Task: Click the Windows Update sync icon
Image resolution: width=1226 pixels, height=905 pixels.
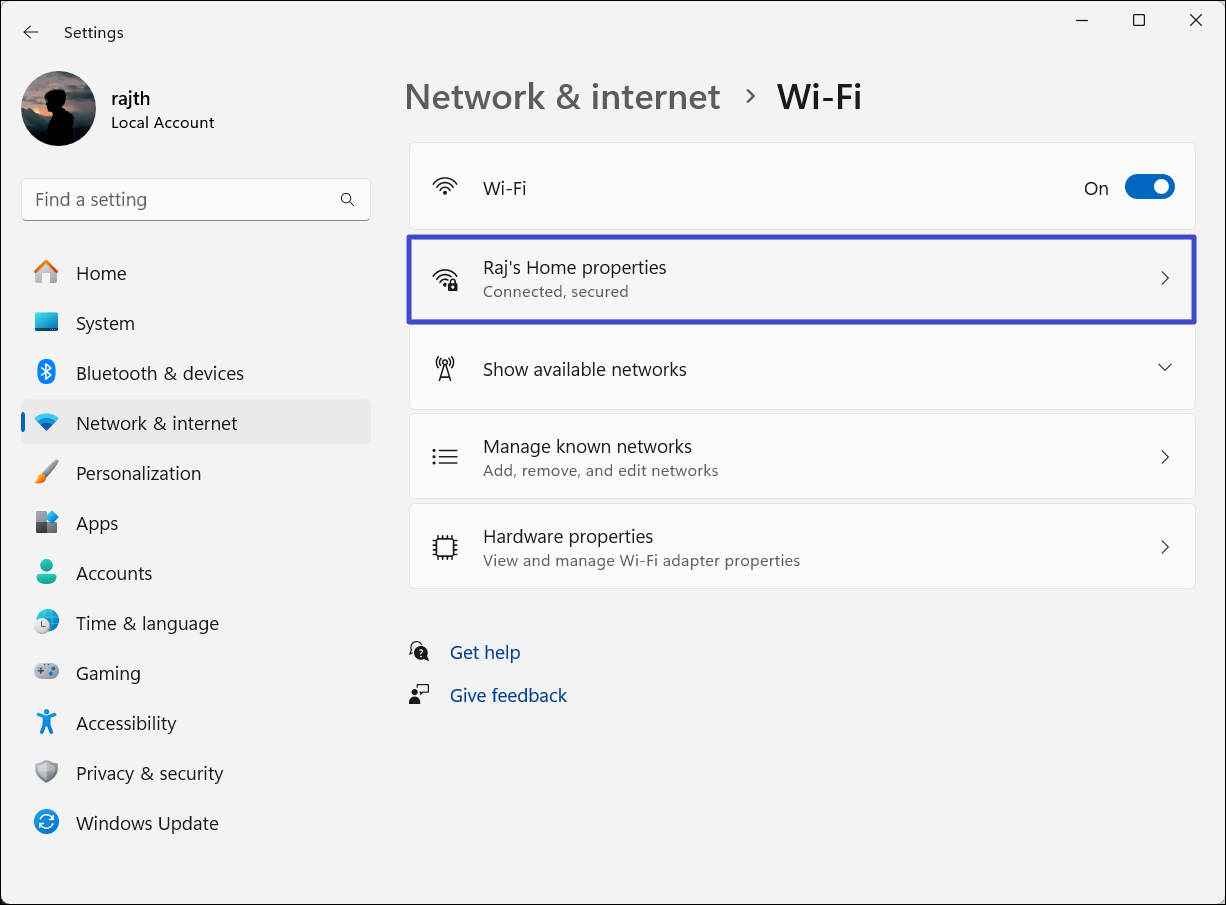Action: (46, 823)
